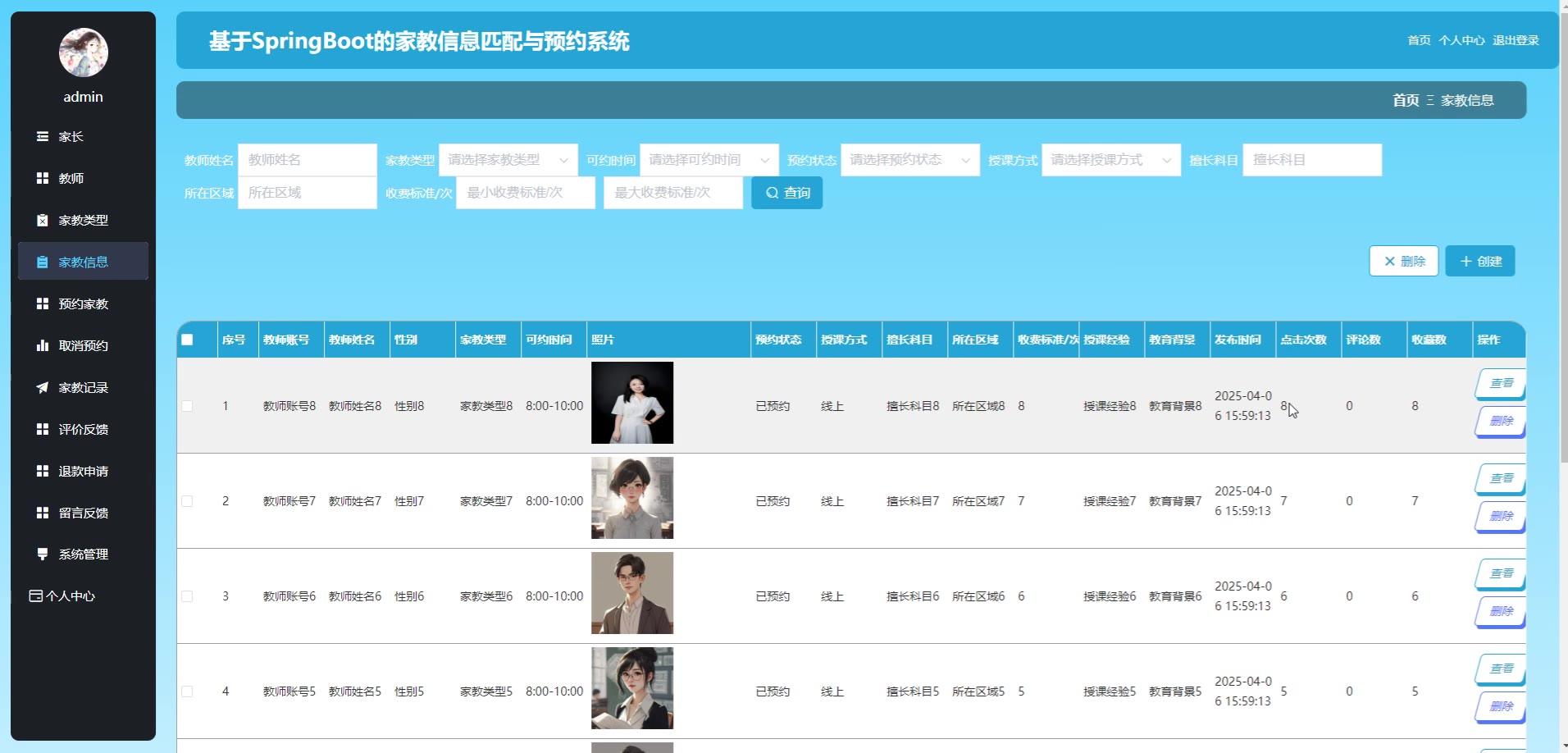The image size is (1568, 753).
Task: Click the 查询 search button
Action: pos(787,193)
